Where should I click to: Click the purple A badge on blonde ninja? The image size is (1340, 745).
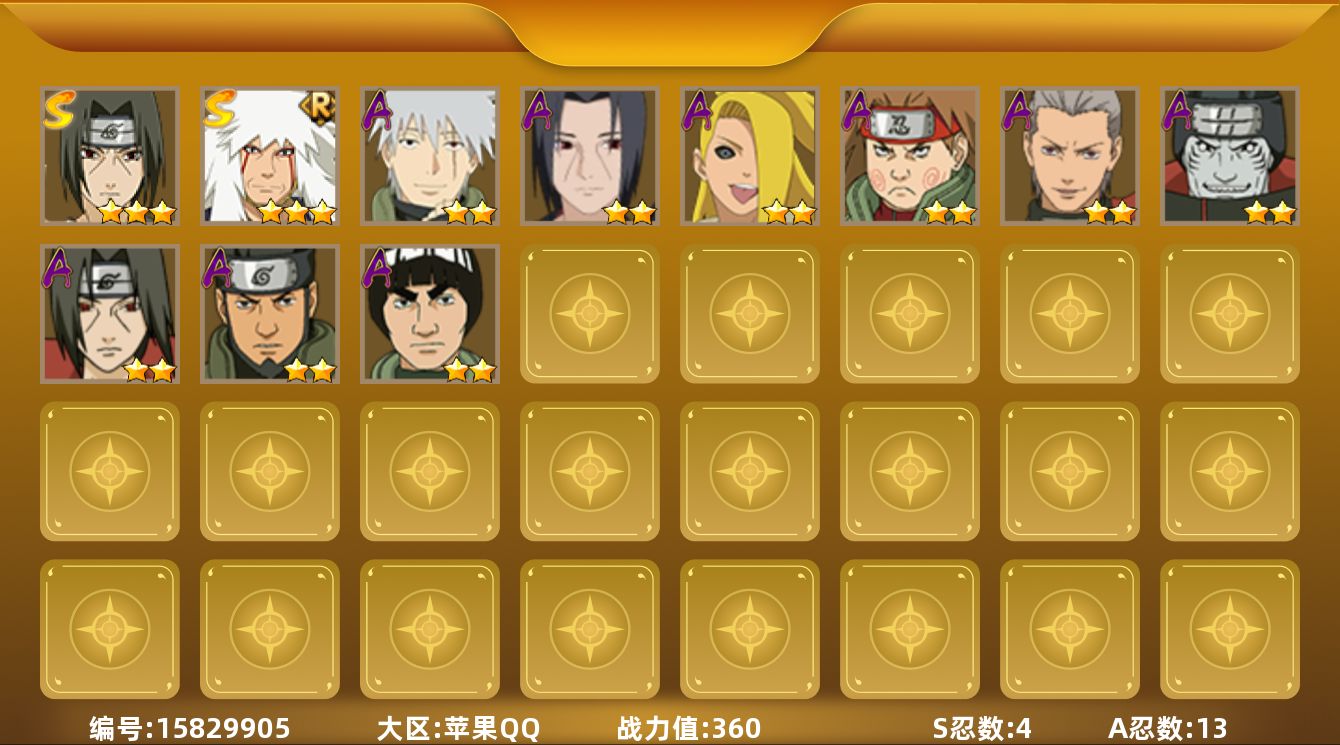(x=698, y=110)
